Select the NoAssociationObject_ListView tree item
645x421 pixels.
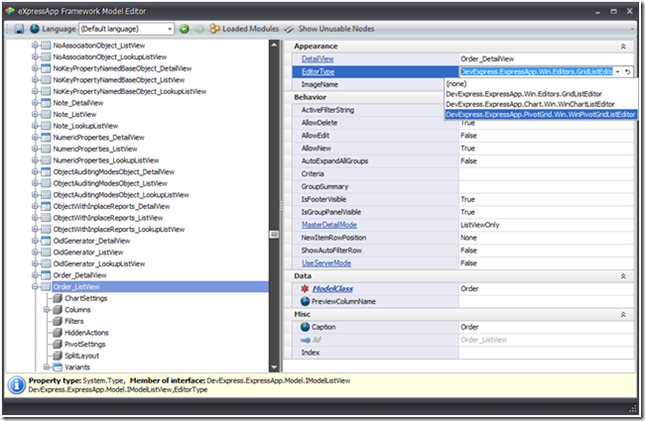click(x=99, y=45)
